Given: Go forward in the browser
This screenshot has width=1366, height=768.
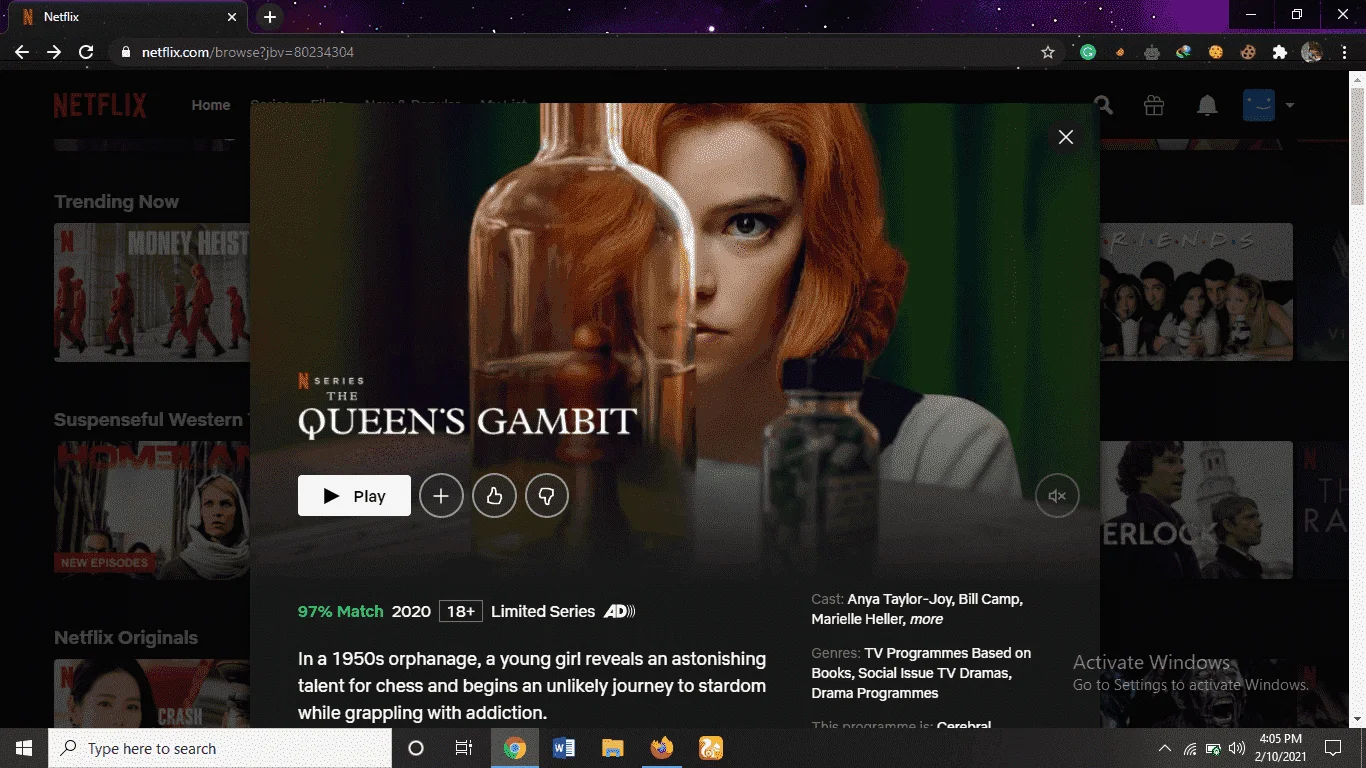Looking at the screenshot, I should pyautogui.click(x=54, y=52).
